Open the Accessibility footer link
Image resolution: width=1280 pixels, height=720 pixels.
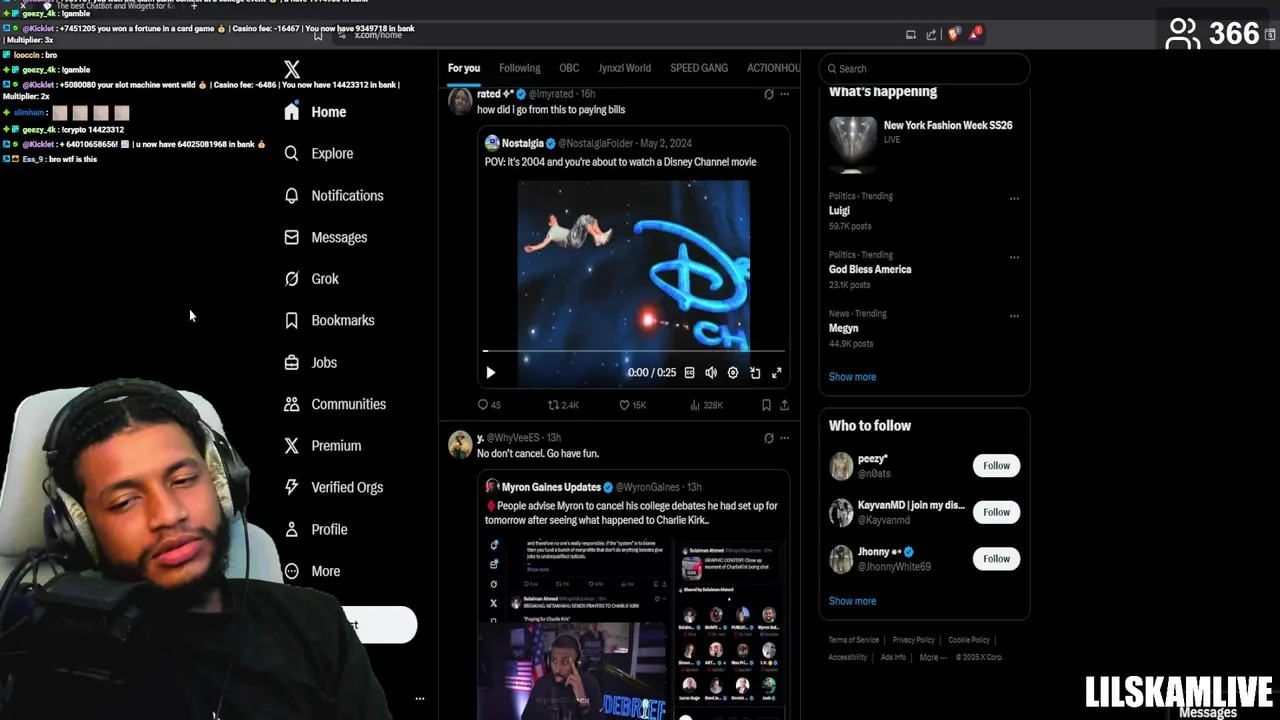848,657
